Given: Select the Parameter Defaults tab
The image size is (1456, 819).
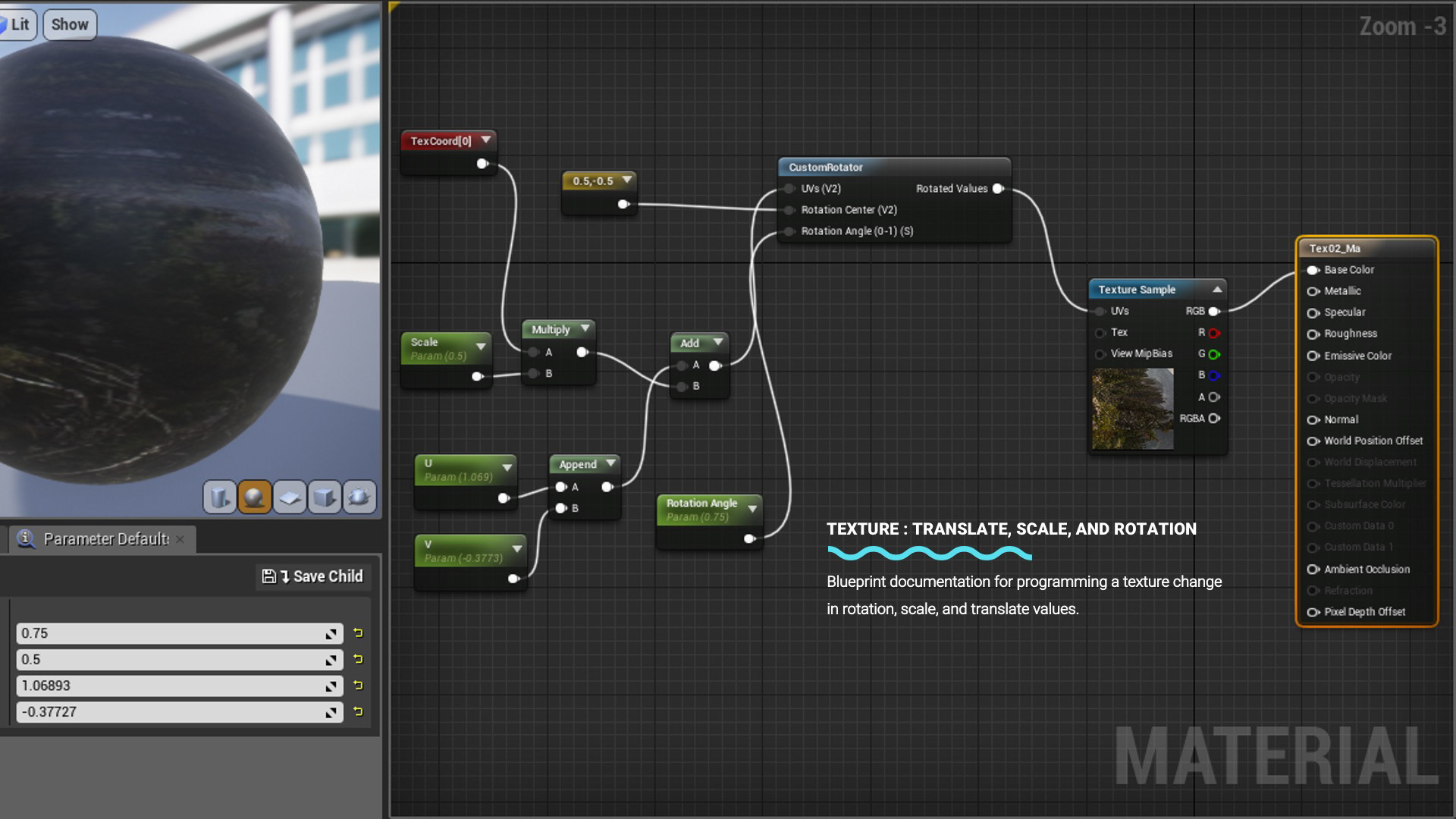Looking at the screenshot, I should point(105,539).
